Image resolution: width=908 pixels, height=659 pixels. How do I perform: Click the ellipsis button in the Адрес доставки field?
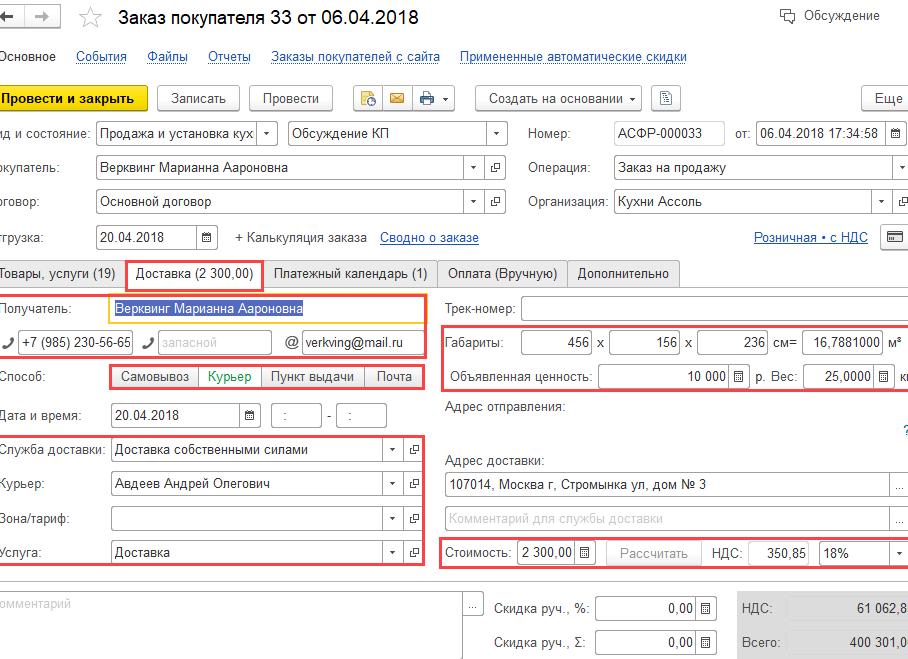pos(899,485)
